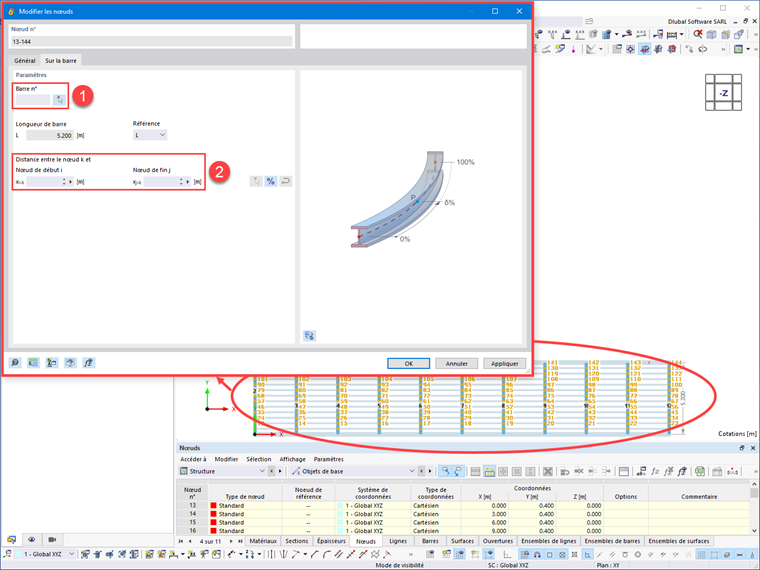Click the Longueur de barre value 5.200
Image resolution: width=760 pixels, height=570 pixels.
click(50, 136)
